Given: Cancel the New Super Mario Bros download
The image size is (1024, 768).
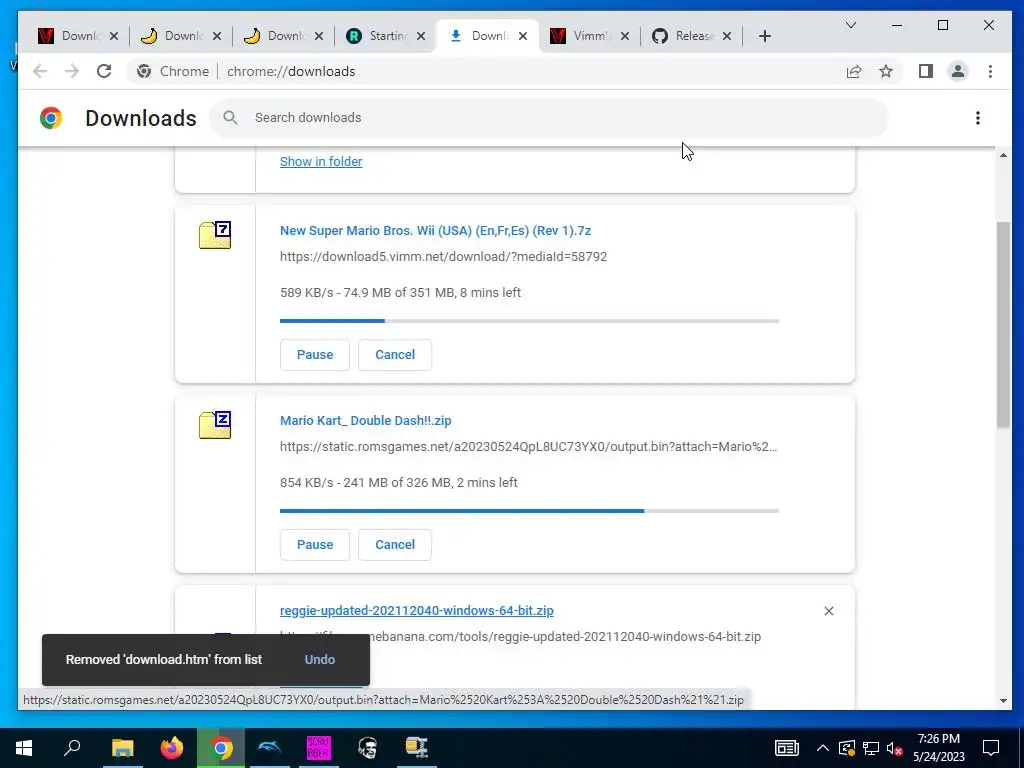Looking at the screenshot, I should 394,355.
